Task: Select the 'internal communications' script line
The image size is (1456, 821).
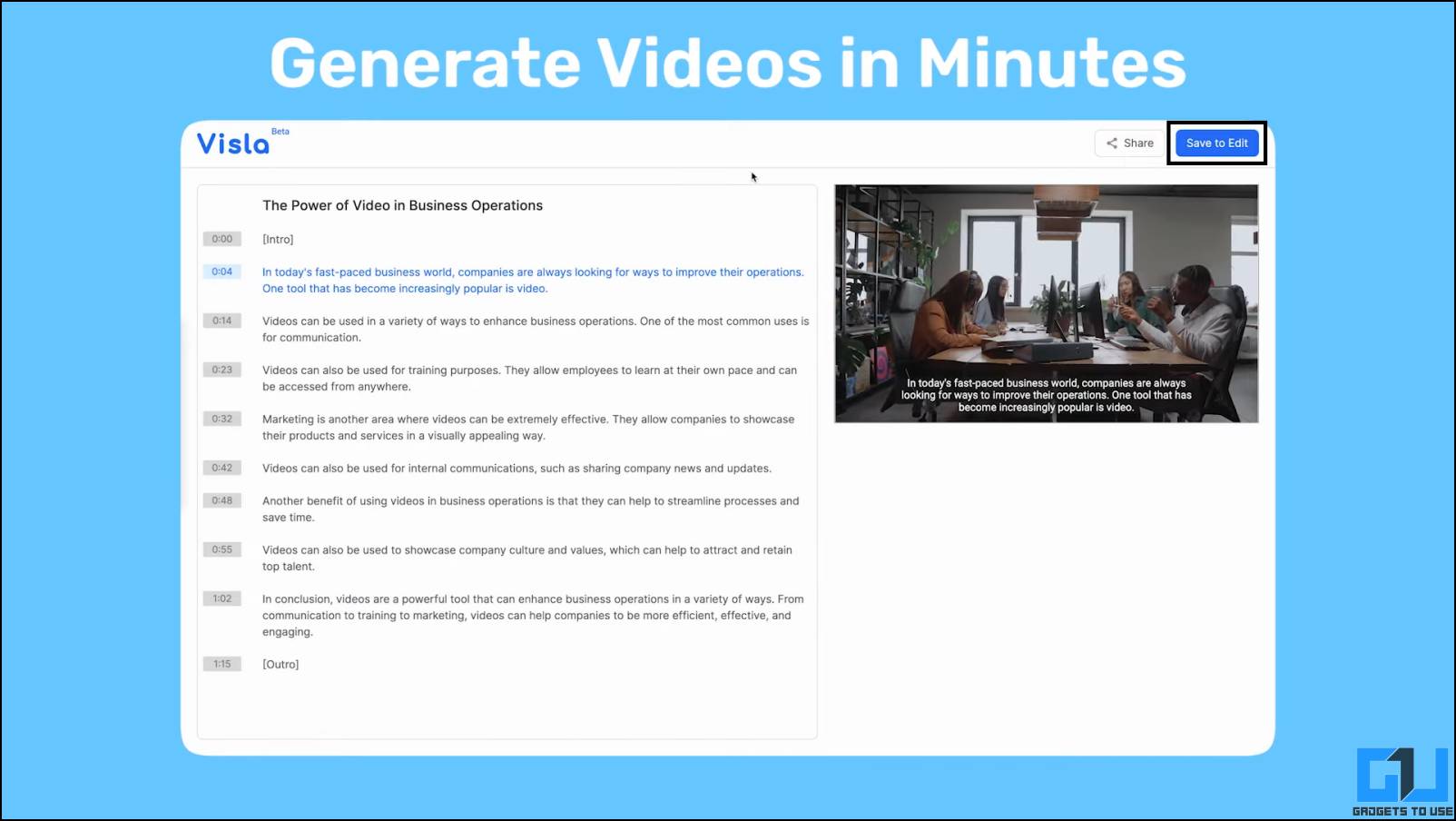Action: click(516, 469)
